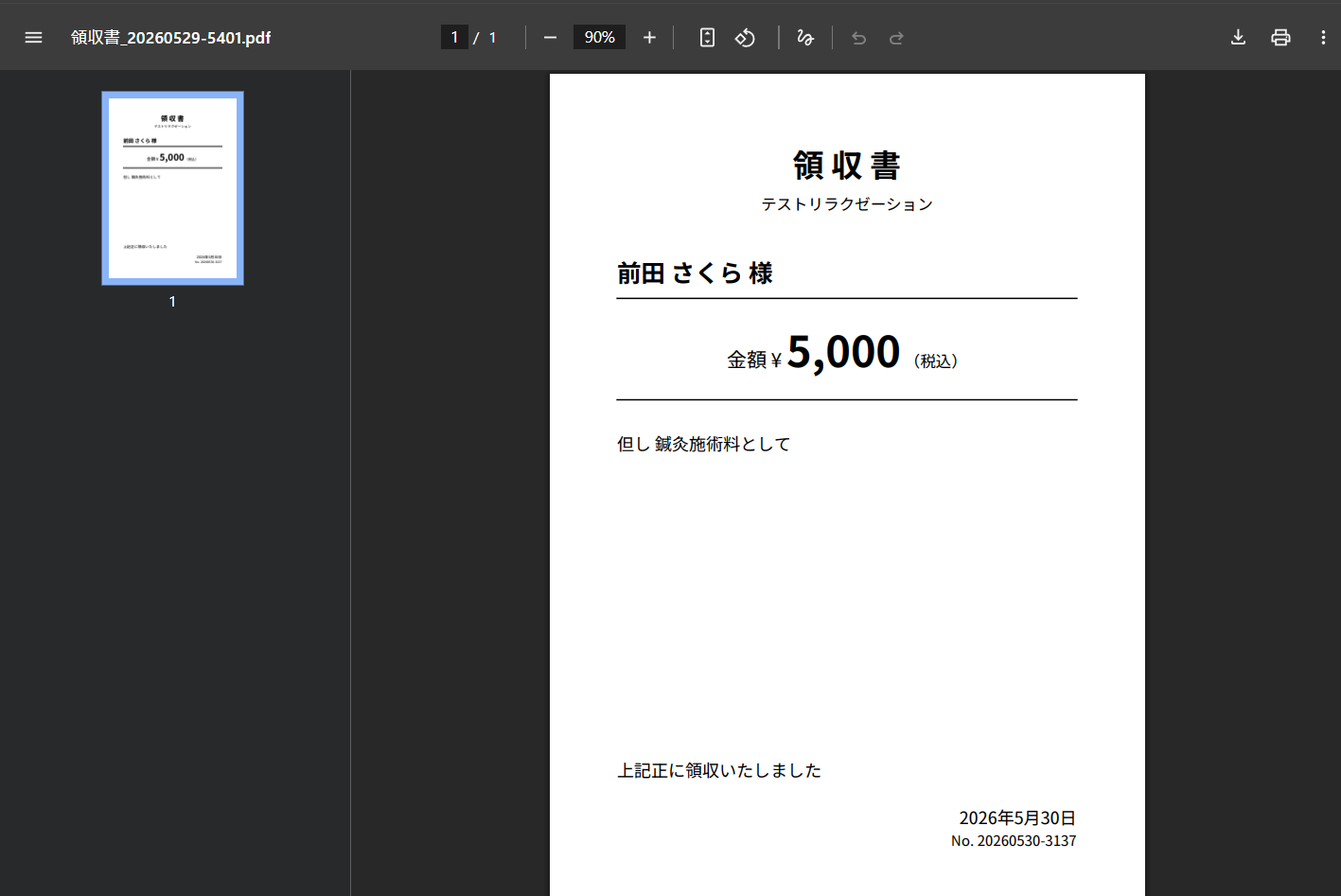Click the 金額 ¥ label

point(754,360)
